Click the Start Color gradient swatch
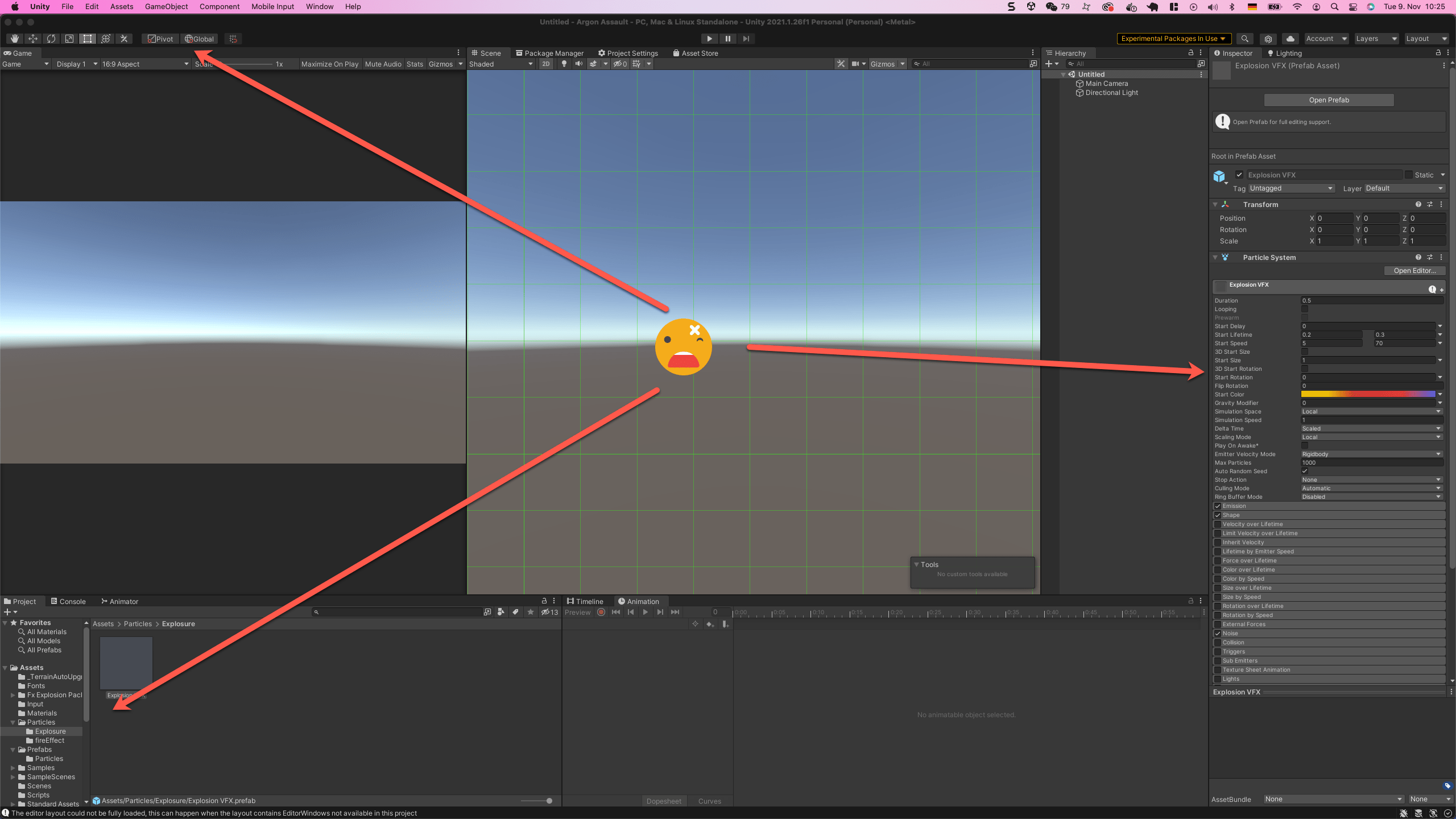Screen dimensions: 1456x819 1368,394
